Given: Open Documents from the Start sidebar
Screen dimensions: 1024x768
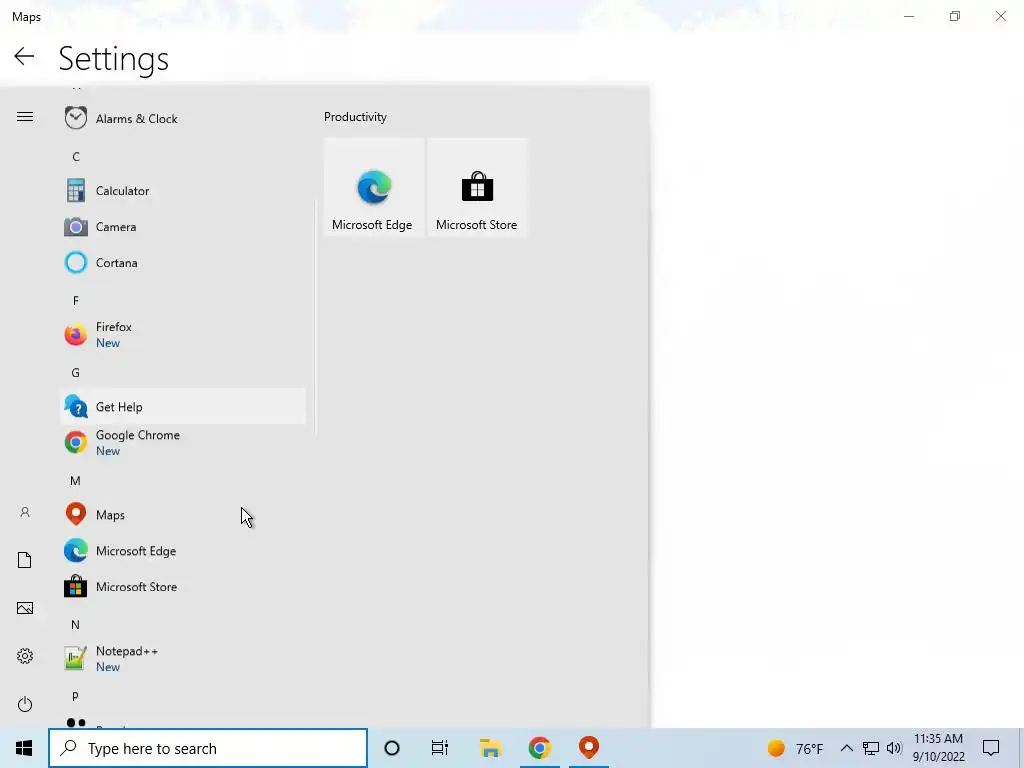Looking at the screenshot, I should (x=25, y=560).
